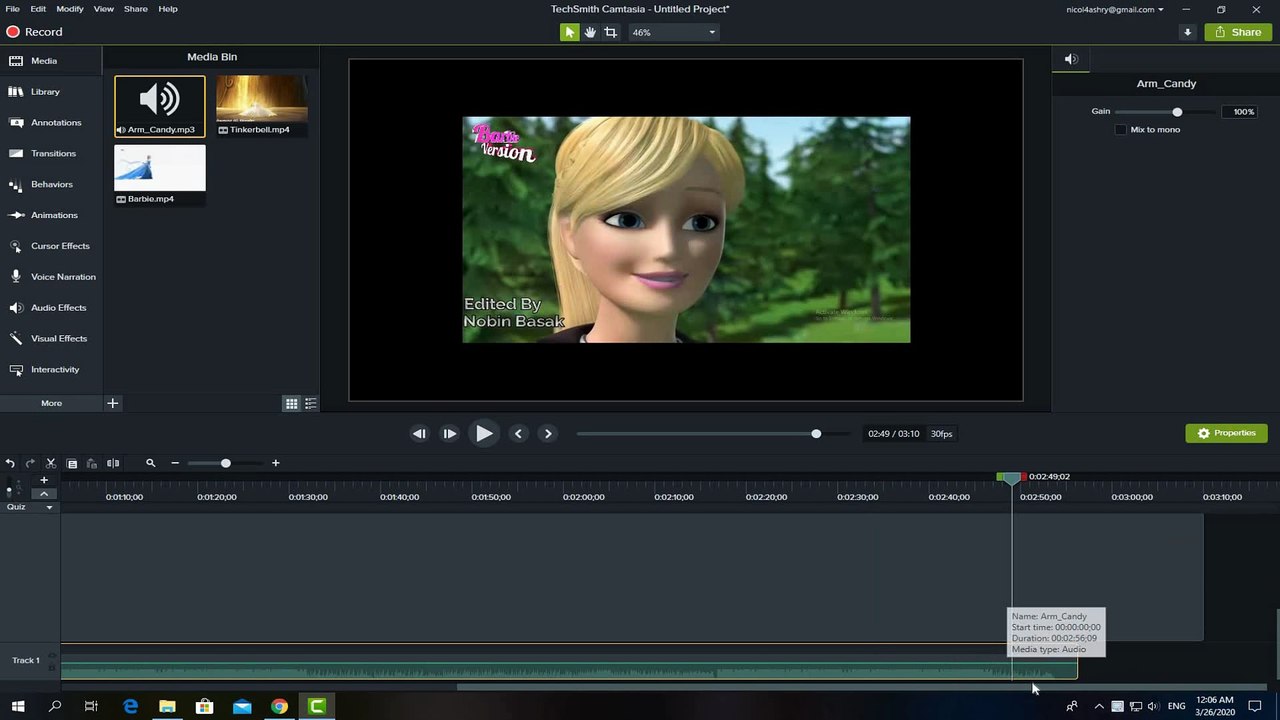Open the Voice Narration tab
The width and height of the screenshot is (1280, 720).
(51, 277)
